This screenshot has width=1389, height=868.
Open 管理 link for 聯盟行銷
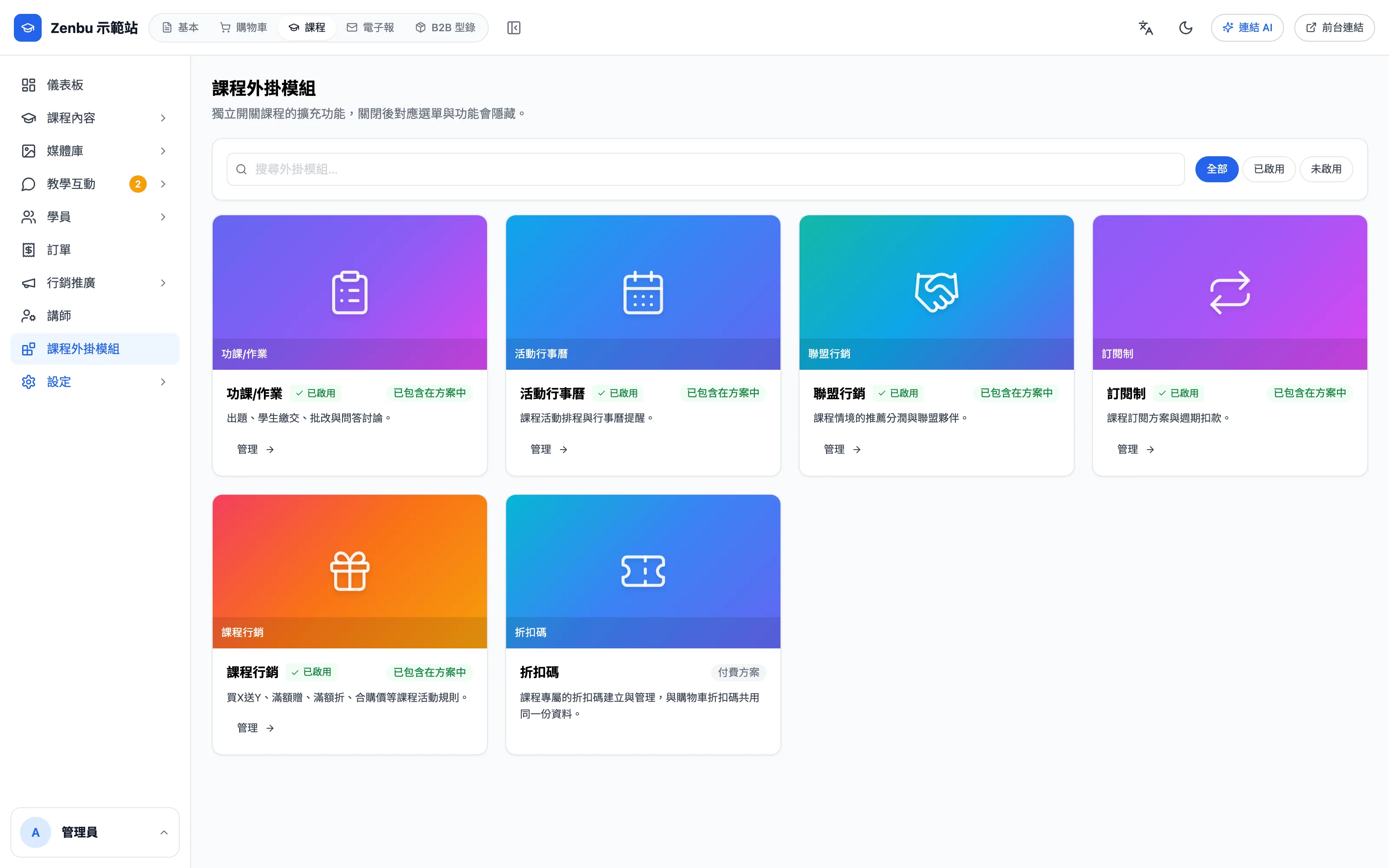pos(842,449)
